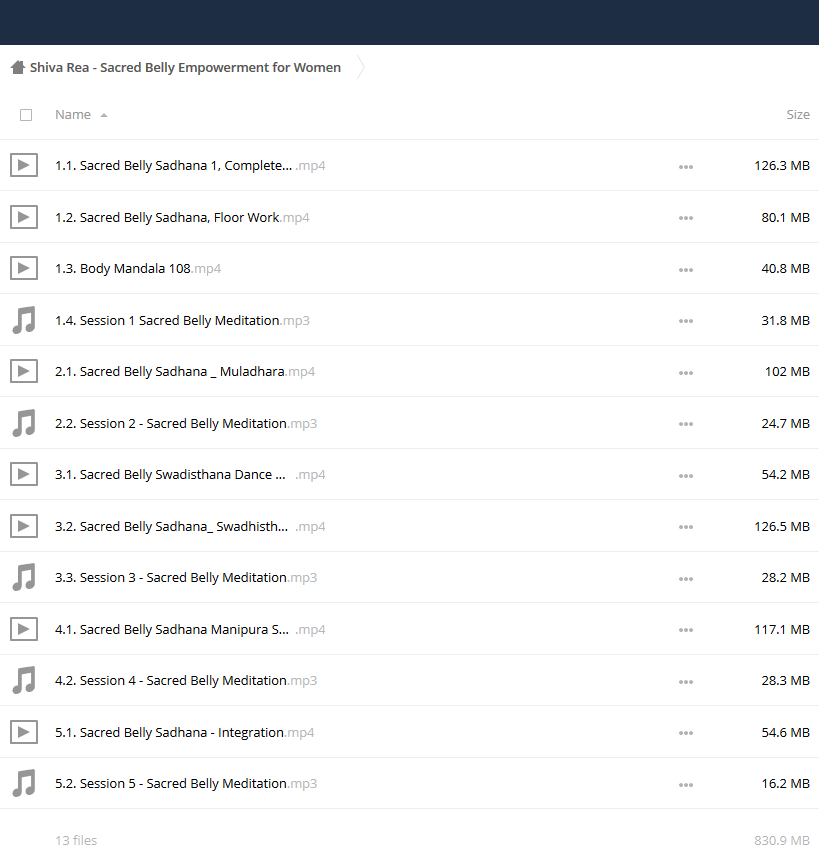Open the more options menu for 1.1 Sacred Belly Sadhana 1
819x861 pixels.
[x=686, y=166]
